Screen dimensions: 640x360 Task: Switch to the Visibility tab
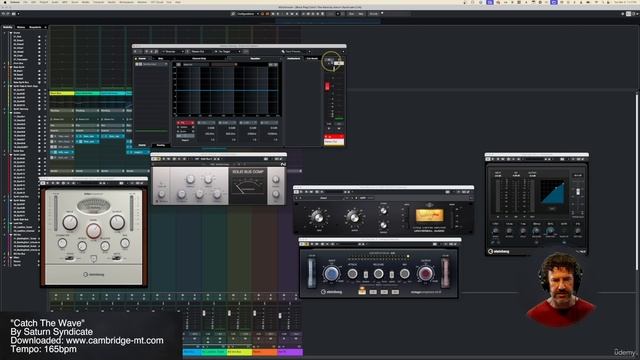coord(8,27)
